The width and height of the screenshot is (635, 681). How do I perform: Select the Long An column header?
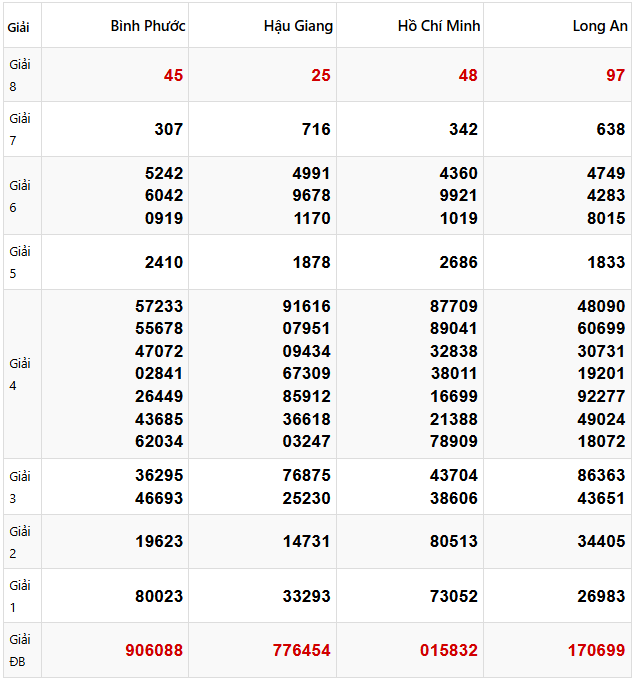click(x=598, y=26)
